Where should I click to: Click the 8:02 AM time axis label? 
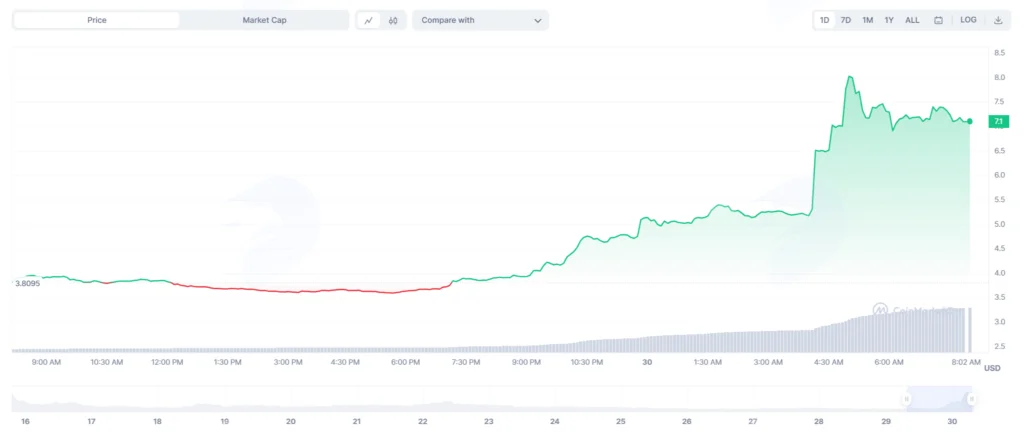[967, 362]
